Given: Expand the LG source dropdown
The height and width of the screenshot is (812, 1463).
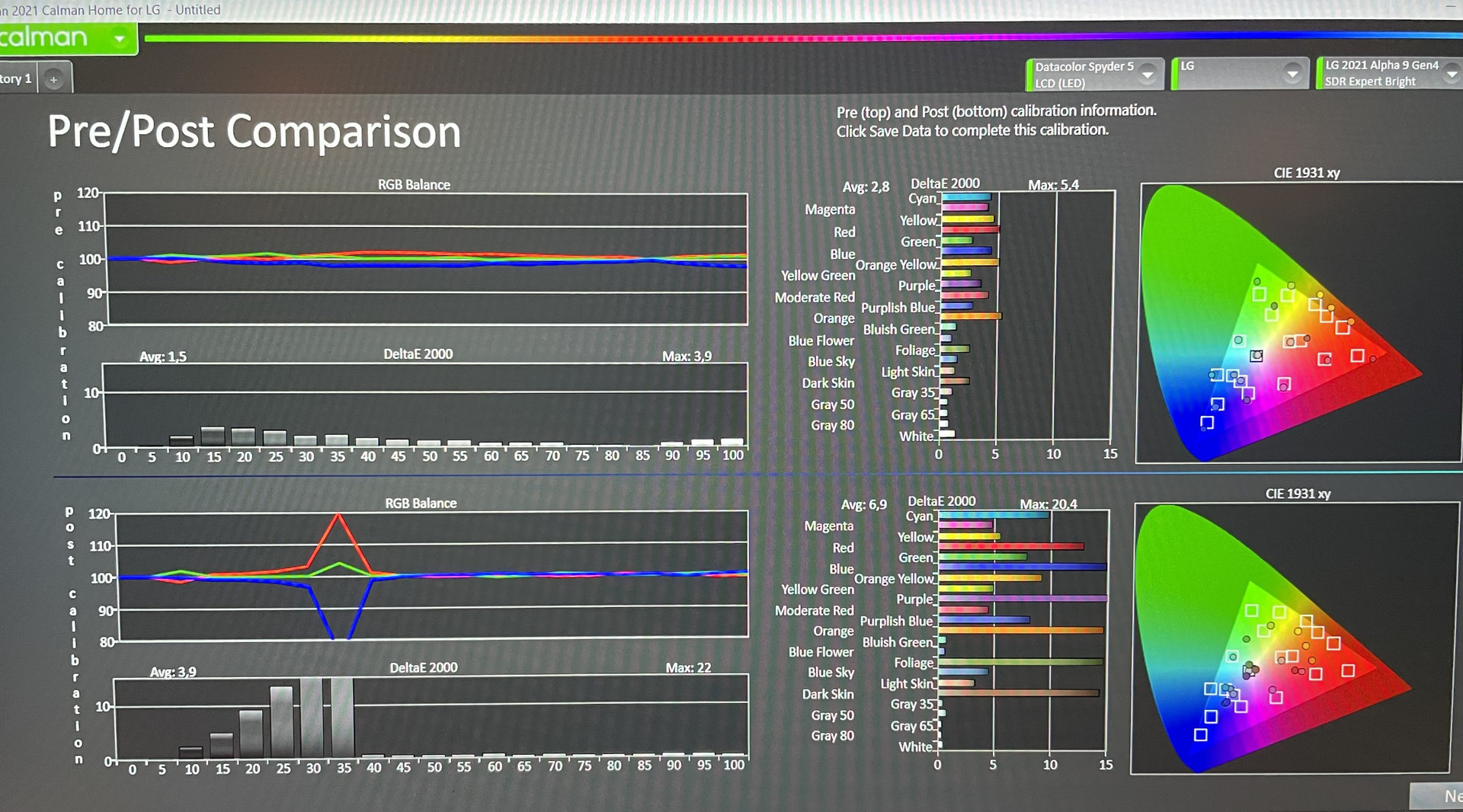Looking at the screenshot, I should point(1292,74).
